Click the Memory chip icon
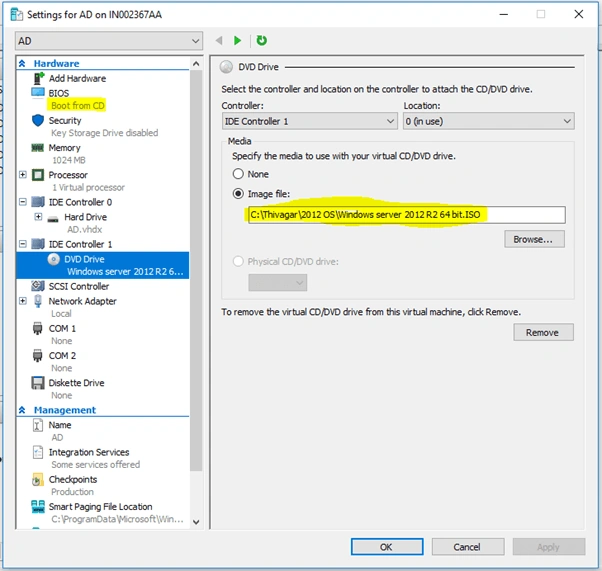The height and width of the screenshot is (571, 602). (38, 147)
